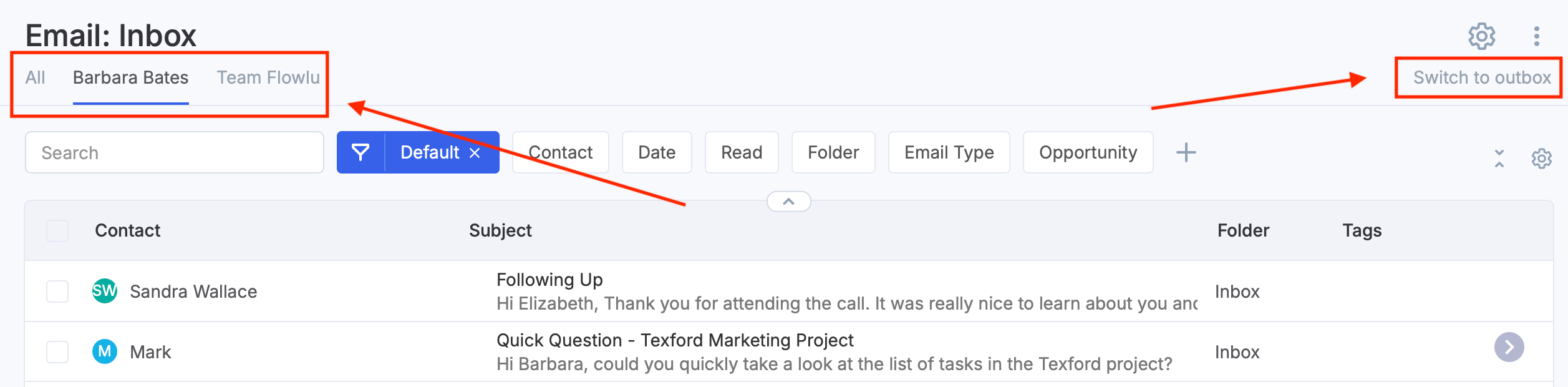Open Sandra Wallace's SW avatar
1568x387 pixels.
[x=105, y=291]
